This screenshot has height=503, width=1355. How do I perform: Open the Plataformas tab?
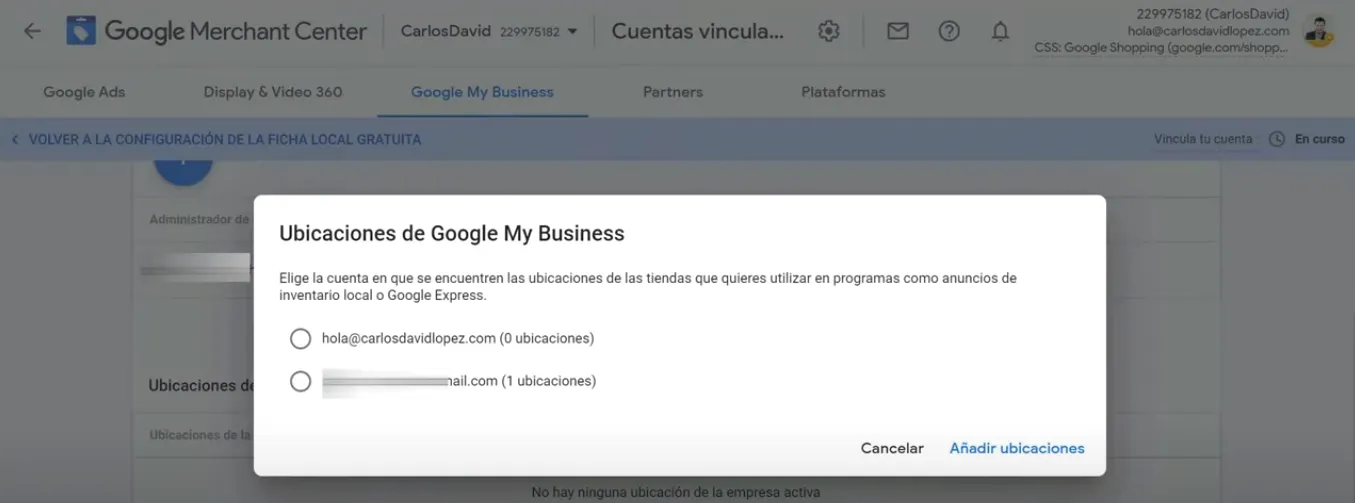click(x=843, y=92)
